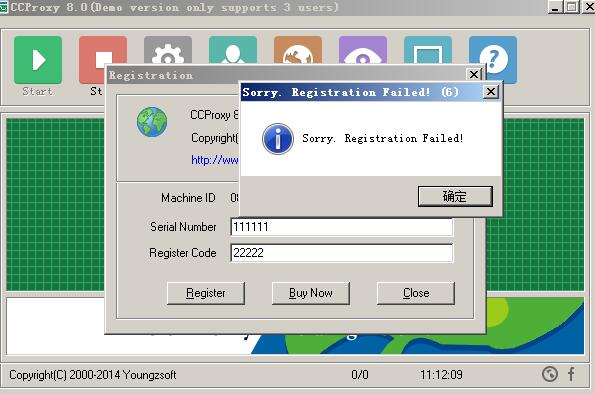Click the Register Code label
The width and height of the screenshot is (595, 394).
pos(183,253)
